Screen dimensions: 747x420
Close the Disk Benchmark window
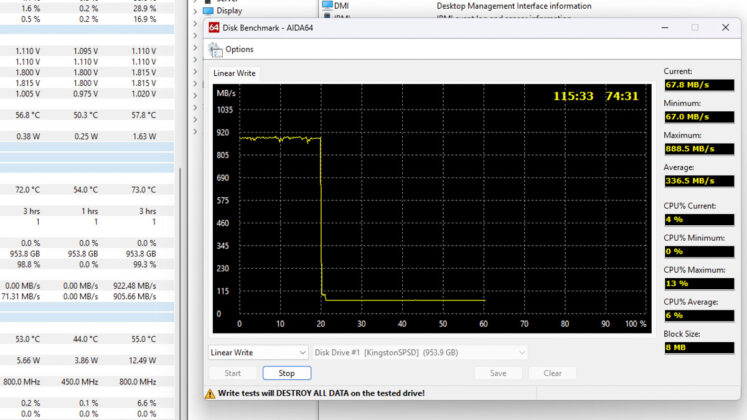click(725, 28)
